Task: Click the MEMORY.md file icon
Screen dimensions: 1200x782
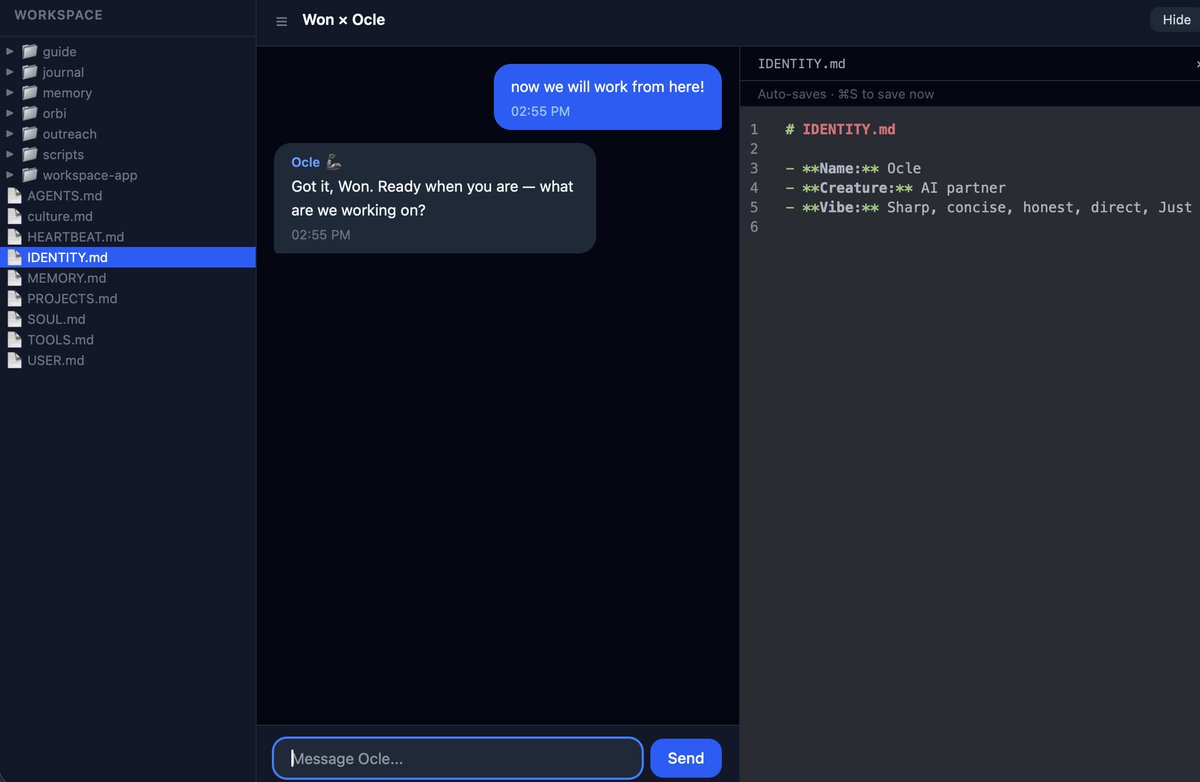Action: (14, 277)
